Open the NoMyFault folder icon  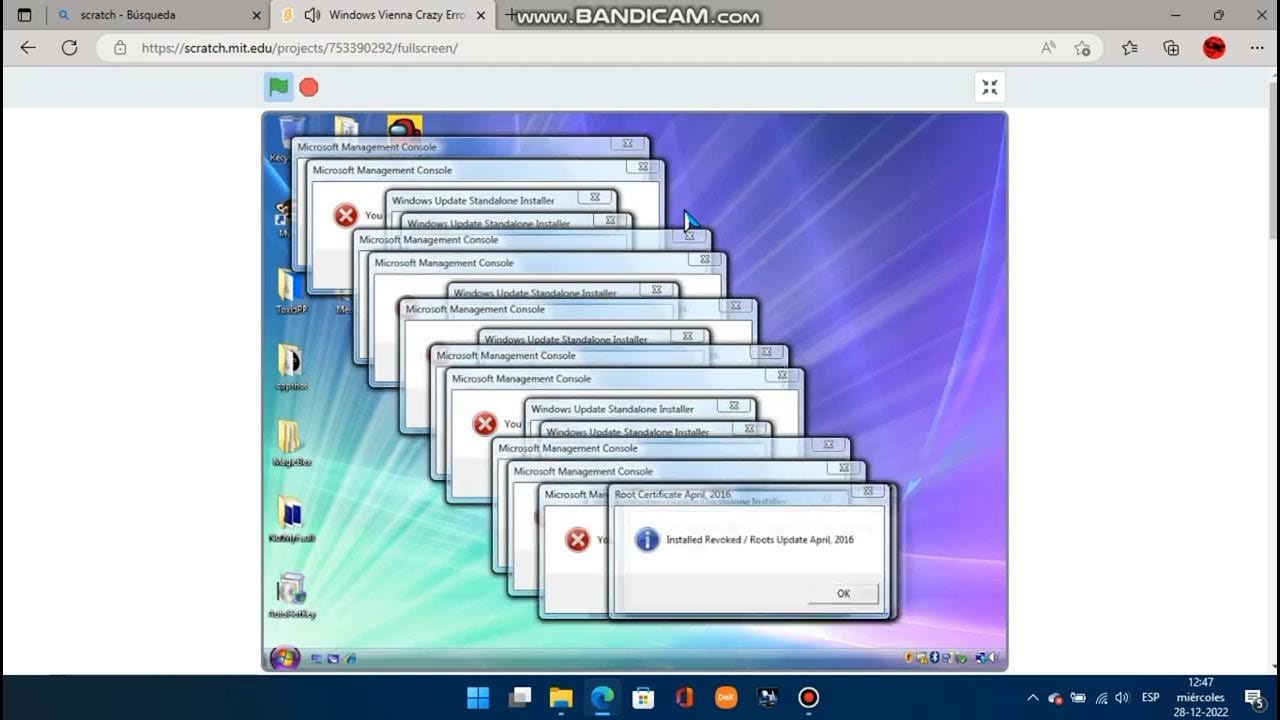(291, 519)
